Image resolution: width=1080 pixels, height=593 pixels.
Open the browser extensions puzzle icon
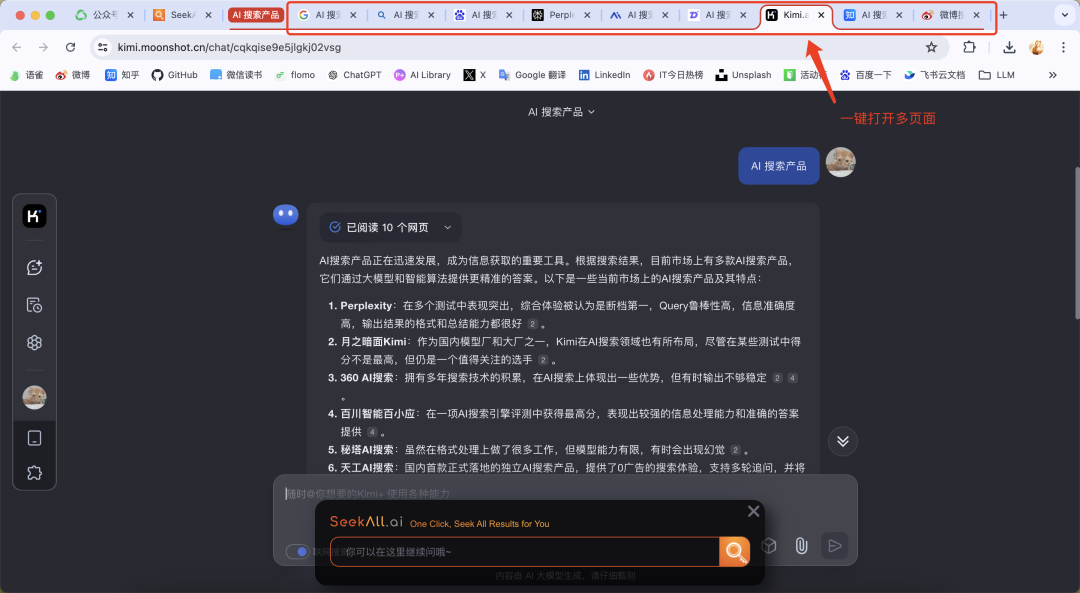(969, 47)
